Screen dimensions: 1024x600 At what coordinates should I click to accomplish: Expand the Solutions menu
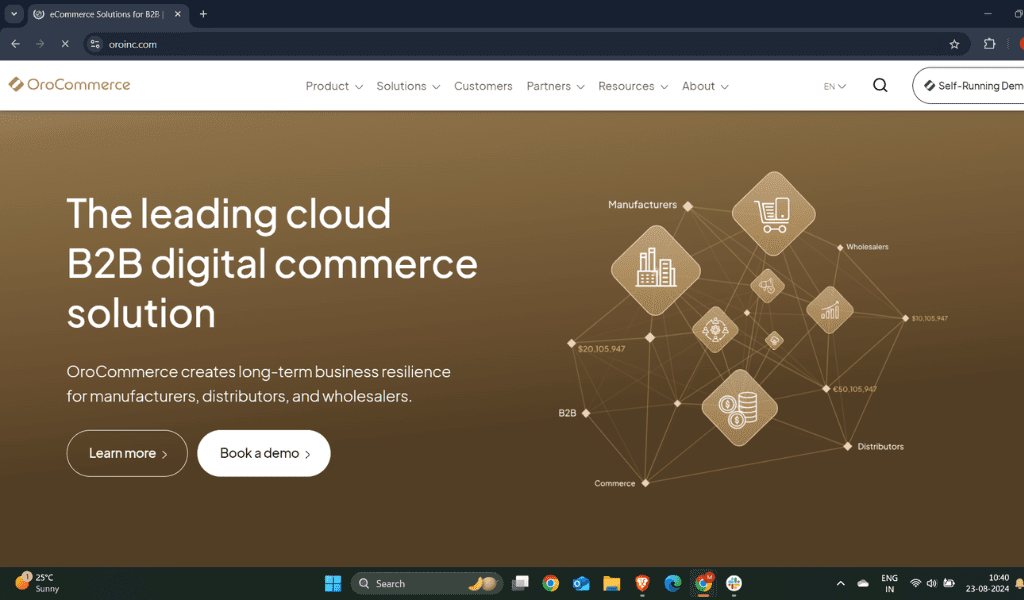point(408,86)
